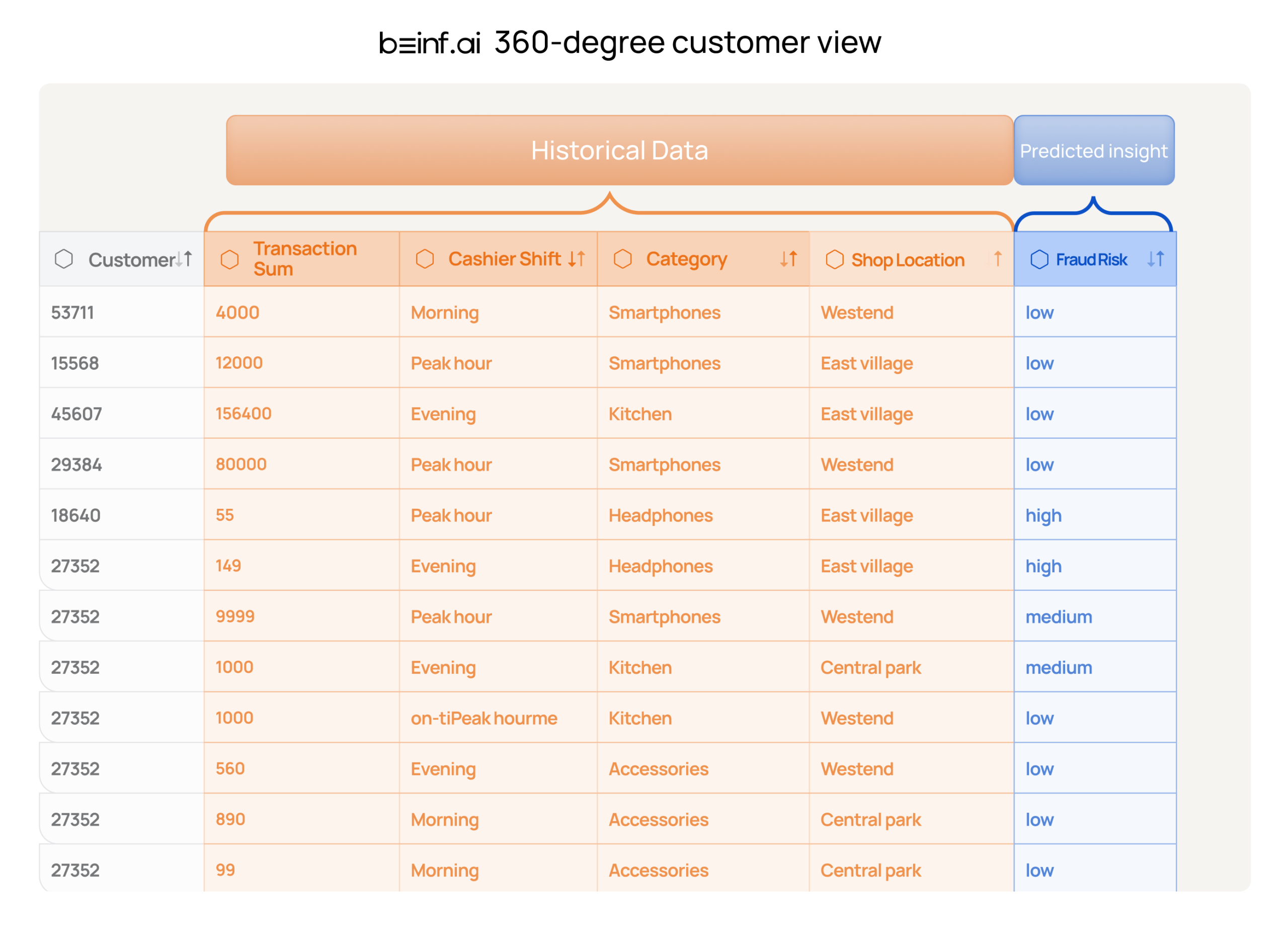This screenshot has height=936, width=1288.
Task: Click hexagon icon beside Category header
Action: point(622,259)
